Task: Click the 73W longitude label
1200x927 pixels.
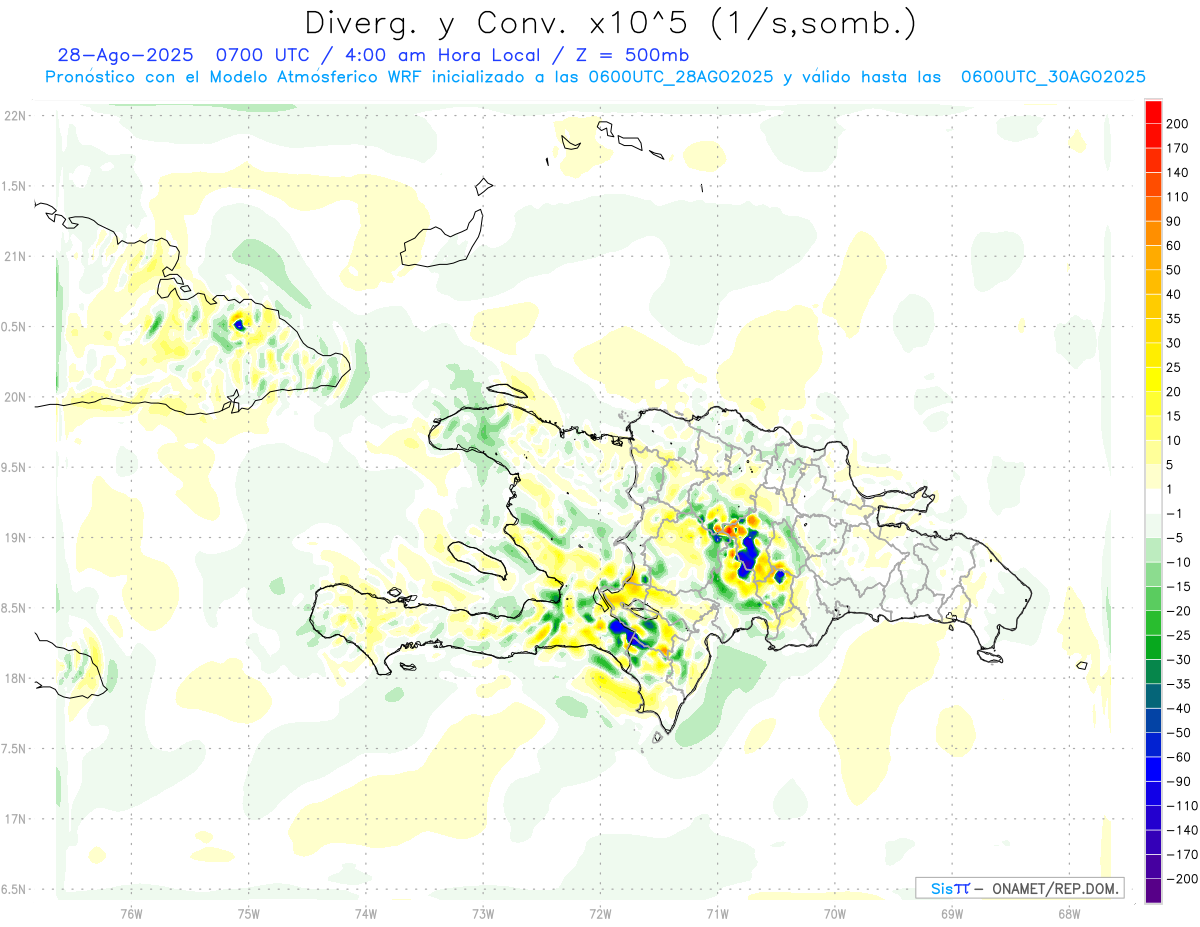Action: click(x=483, y=912)
